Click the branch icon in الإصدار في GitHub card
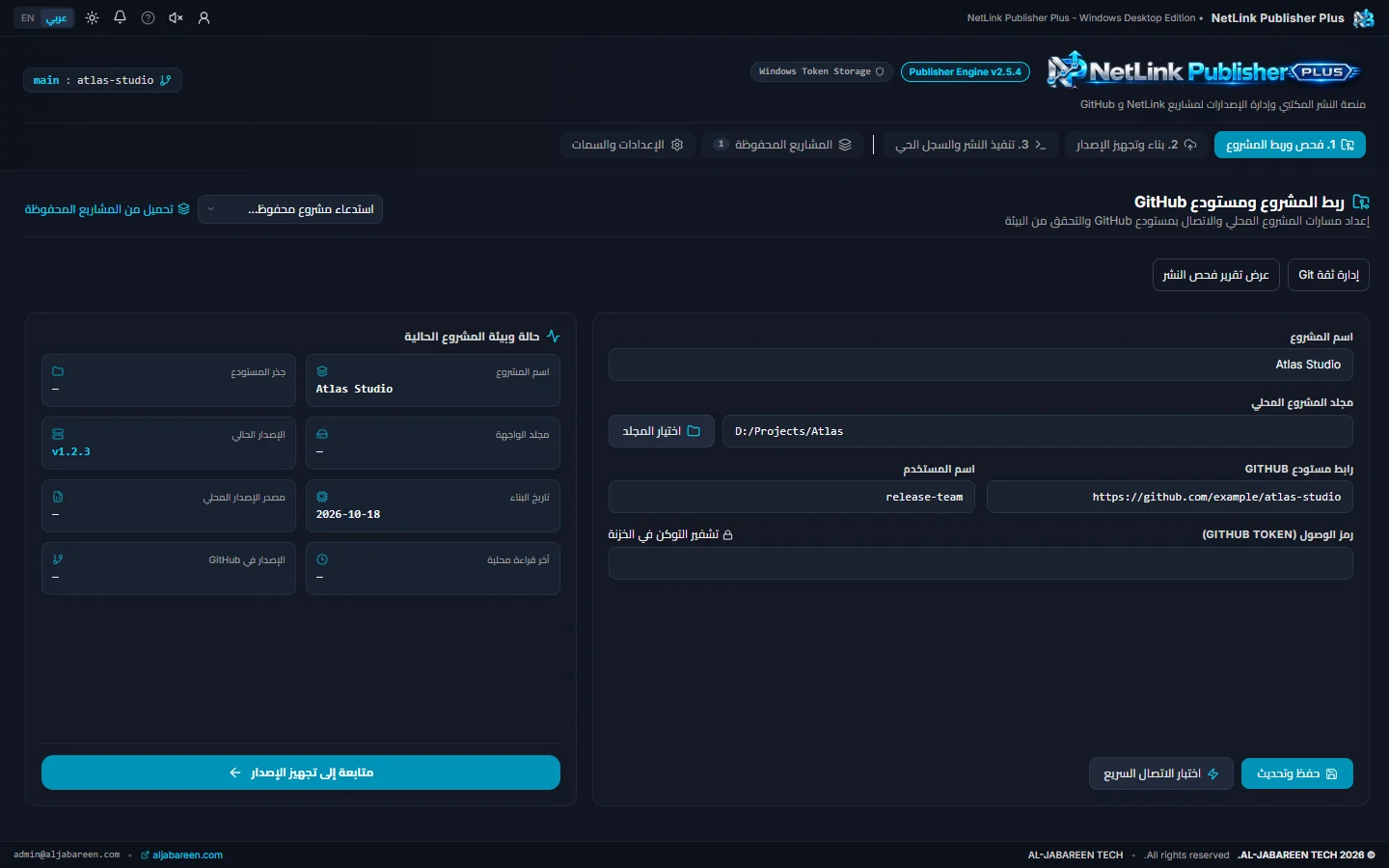Screen dimensions: 1389x868 point(58,559)
